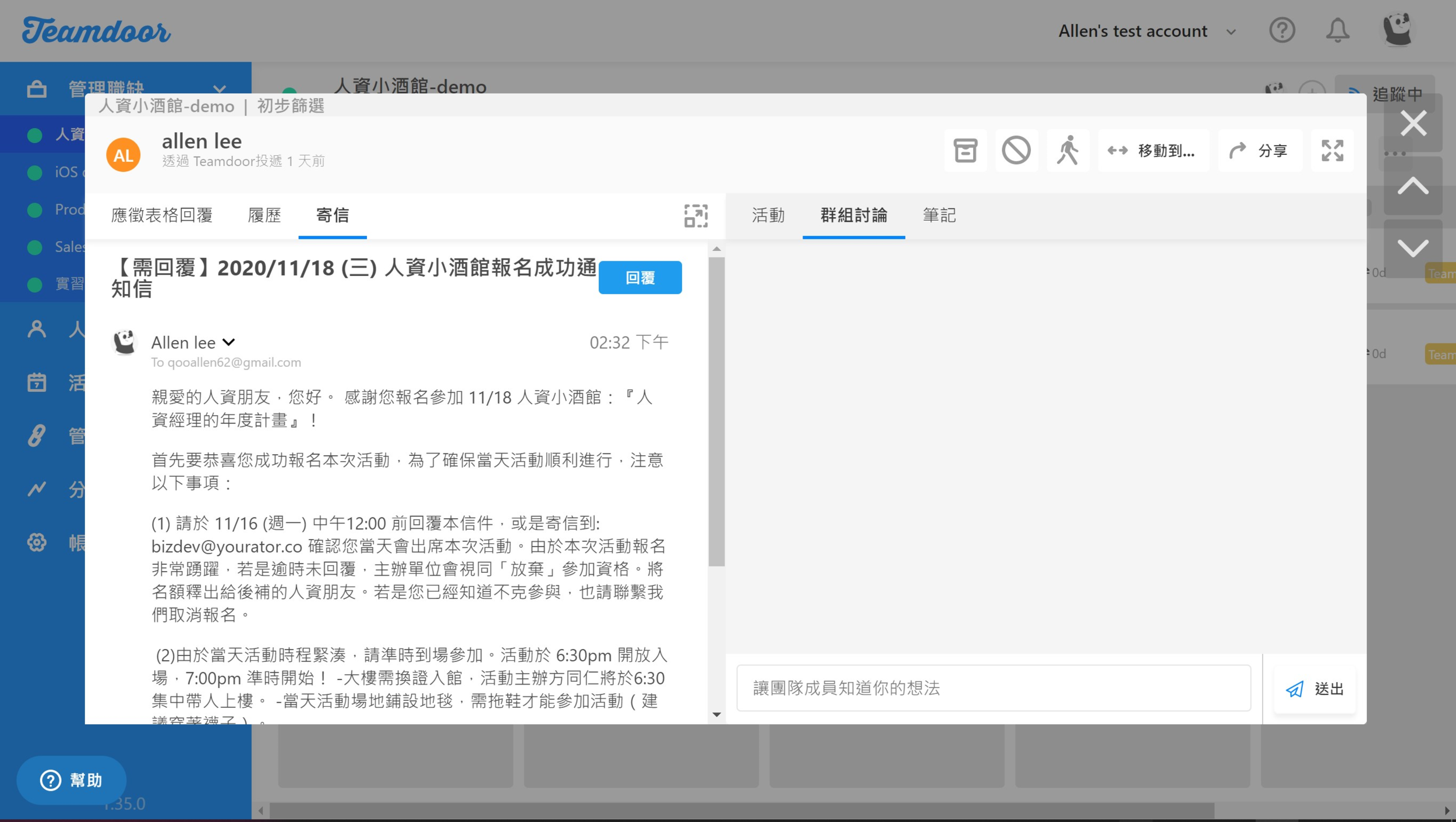Switch to 履歷 tab
The height and width of the screenshot is (822, 1456).
(264, 215)
